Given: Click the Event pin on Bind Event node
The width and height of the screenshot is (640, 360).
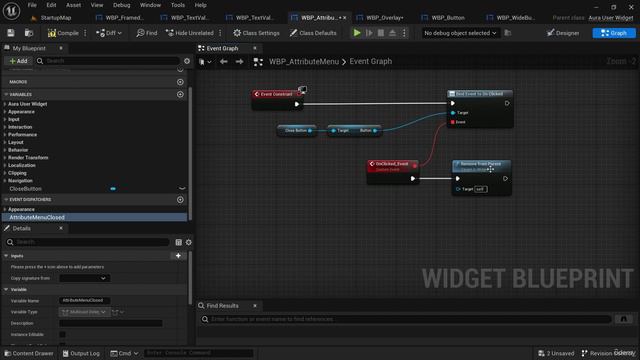Looking at the screenshot, I should [452, 122].
